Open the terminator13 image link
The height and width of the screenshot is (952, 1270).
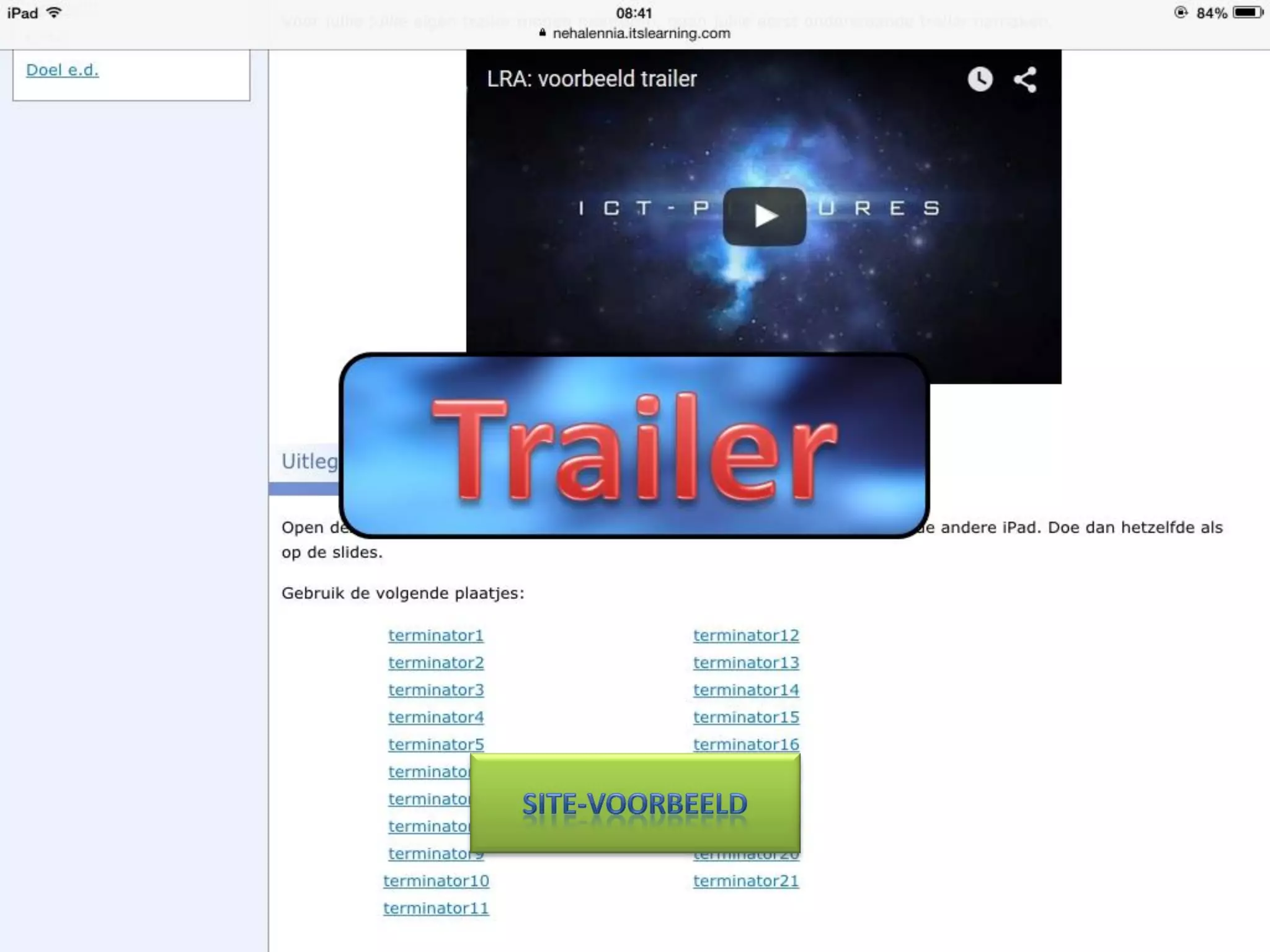click(746, 663)
